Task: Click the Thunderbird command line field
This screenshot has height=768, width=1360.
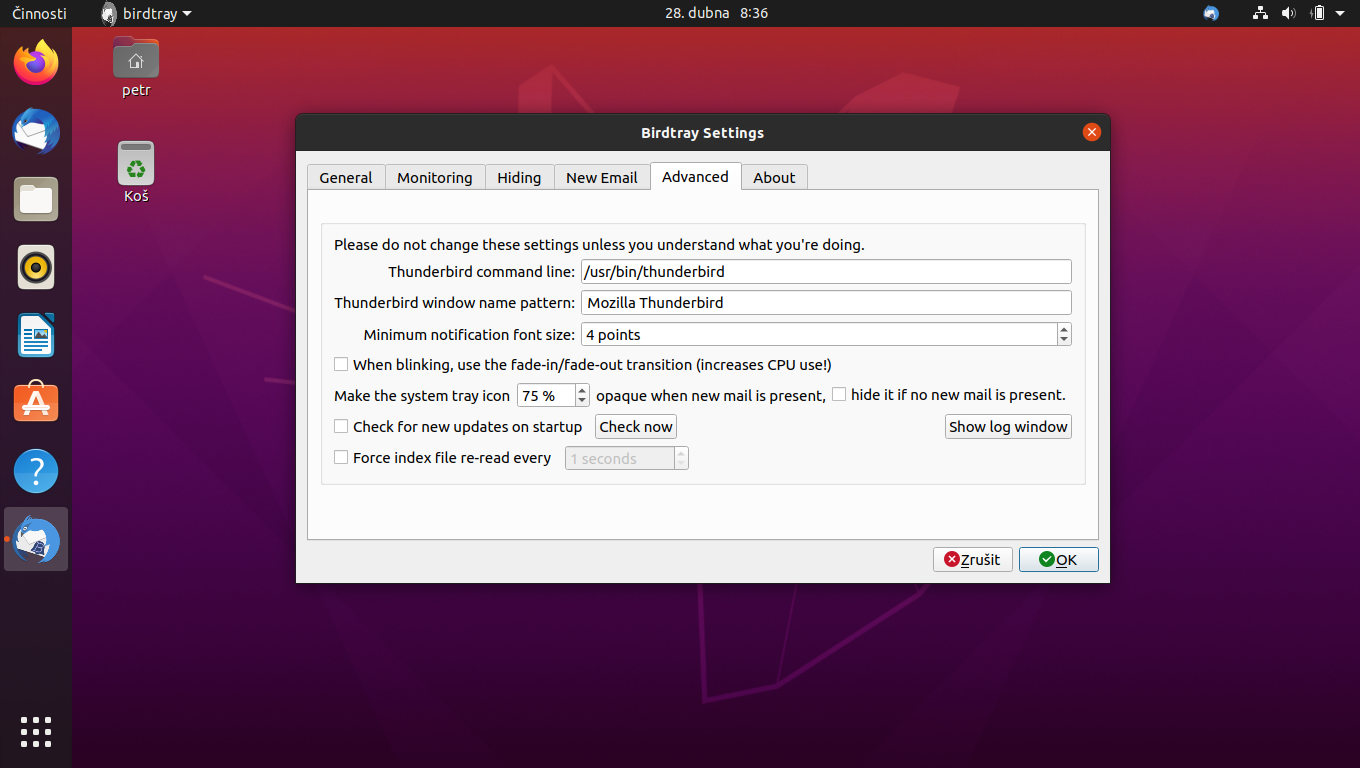Action: pyautogui.click(x=826, y=272)
